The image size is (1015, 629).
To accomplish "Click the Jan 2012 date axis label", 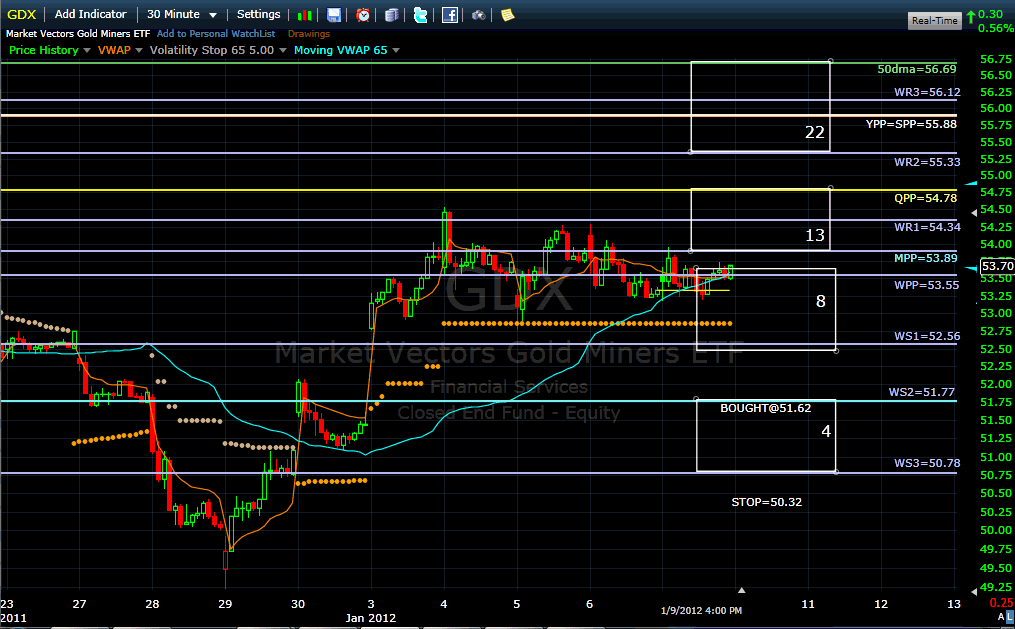I will click(370, 618).
